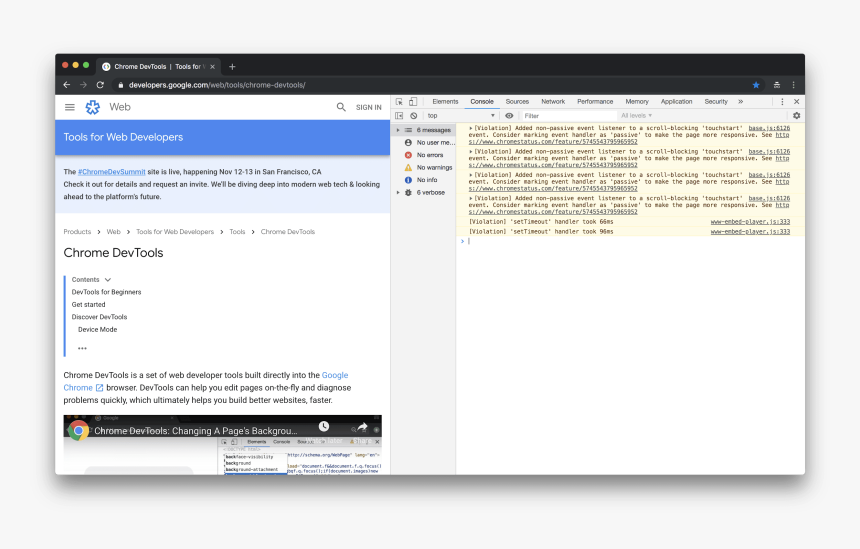
Task: Show more DevTools tabs chevron
Action: [x=740, y=101]
